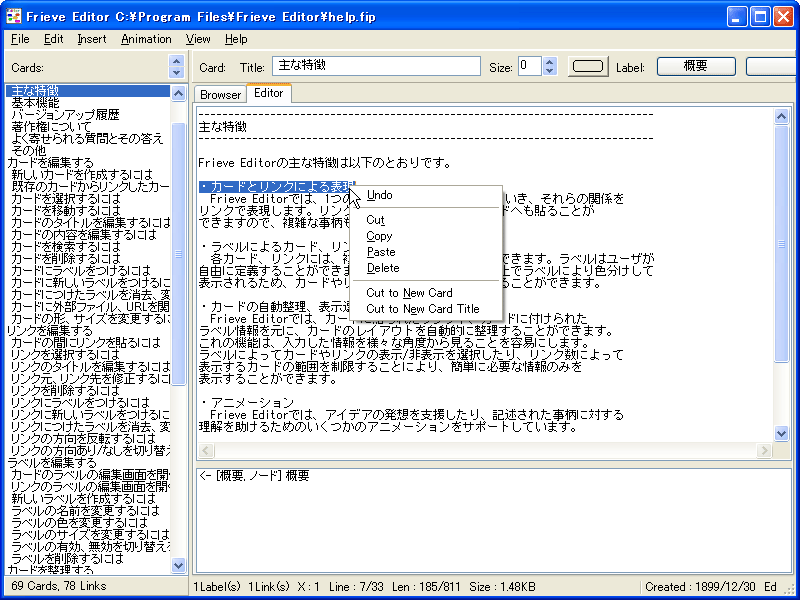Click the card Title input field
The height and width of the screenshot is (600, 800).
pyautogui.click(x=377, y=66)
